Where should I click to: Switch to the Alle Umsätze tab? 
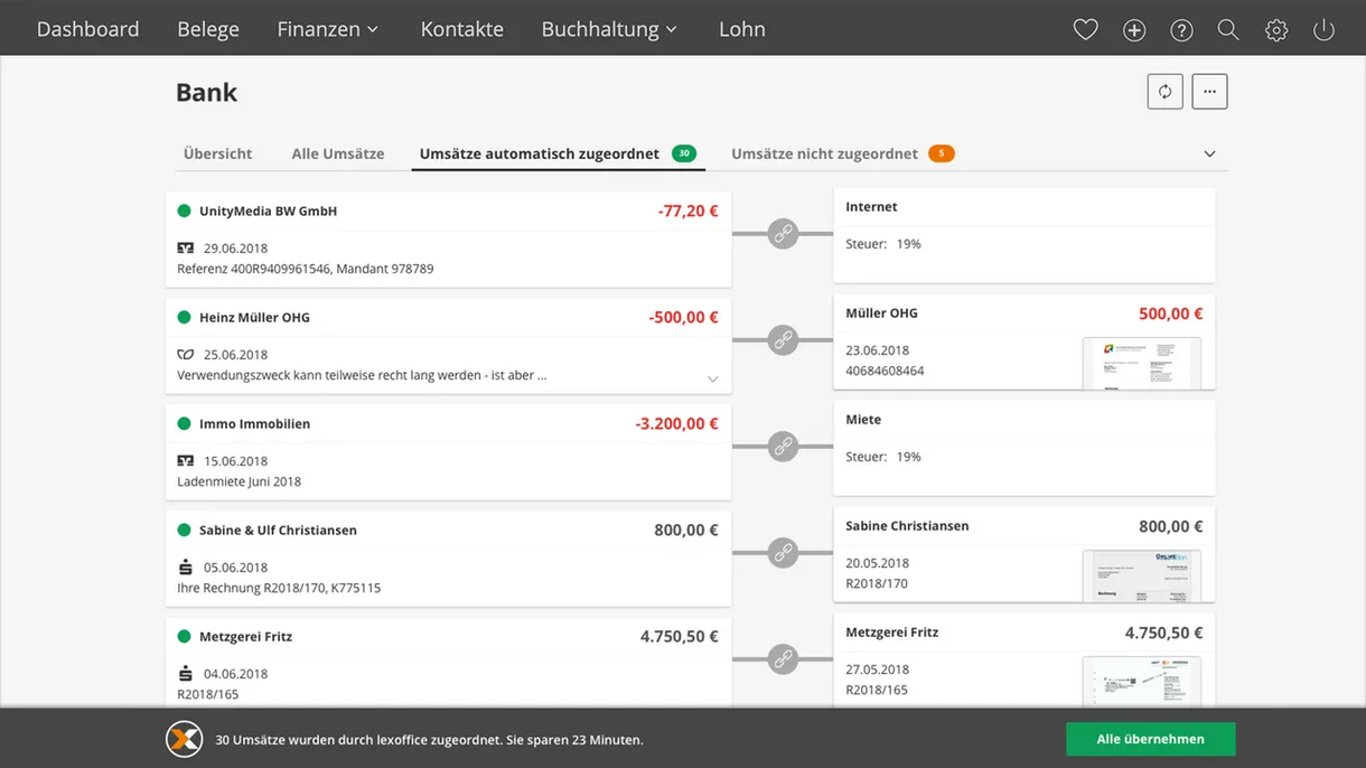point(338,154)
